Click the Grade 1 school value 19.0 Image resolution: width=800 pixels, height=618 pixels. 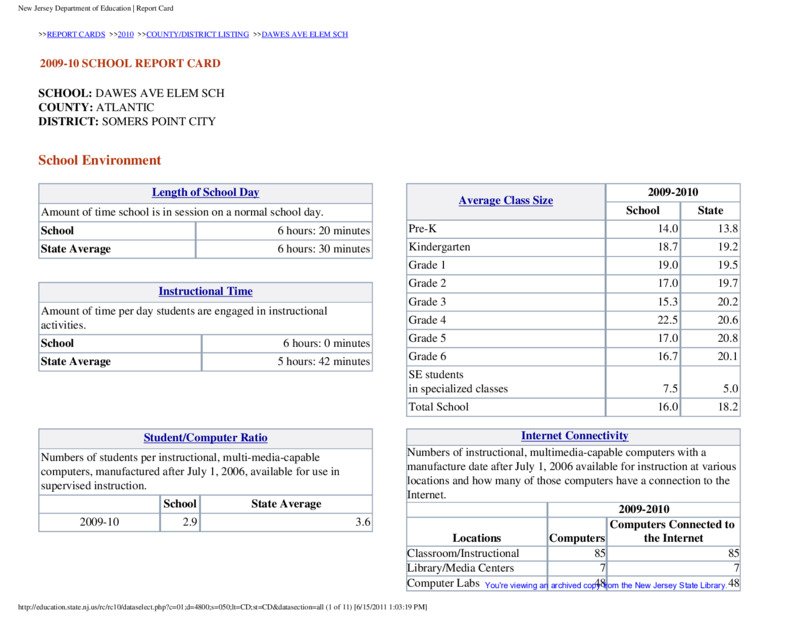click(668, 265)
